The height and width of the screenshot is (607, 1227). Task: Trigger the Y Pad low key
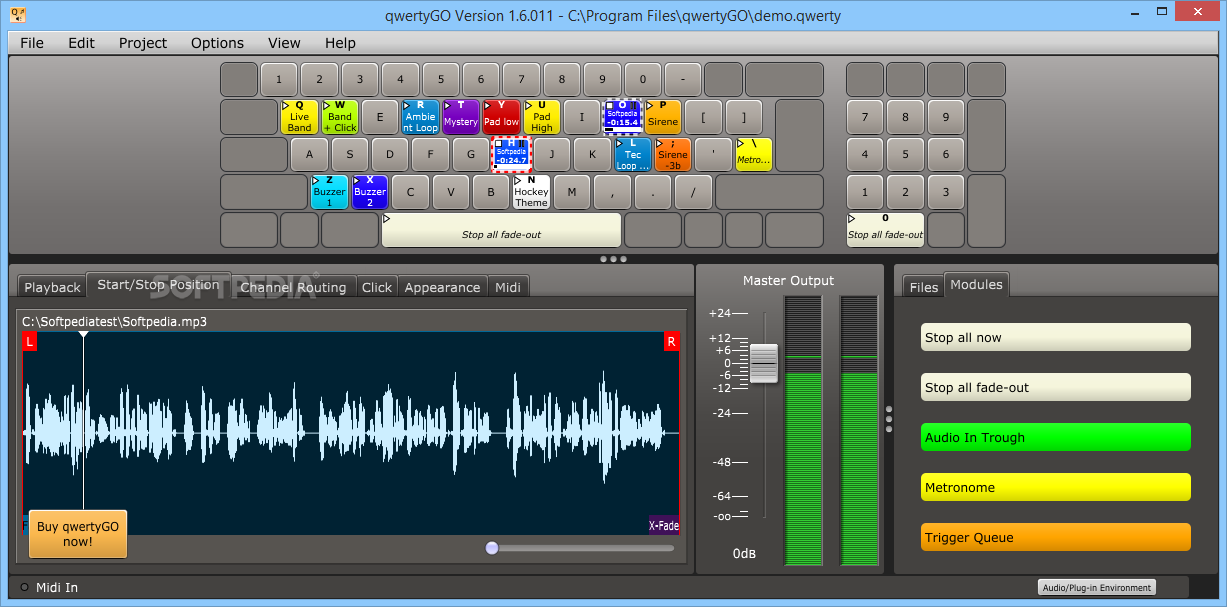pos(501,117)
